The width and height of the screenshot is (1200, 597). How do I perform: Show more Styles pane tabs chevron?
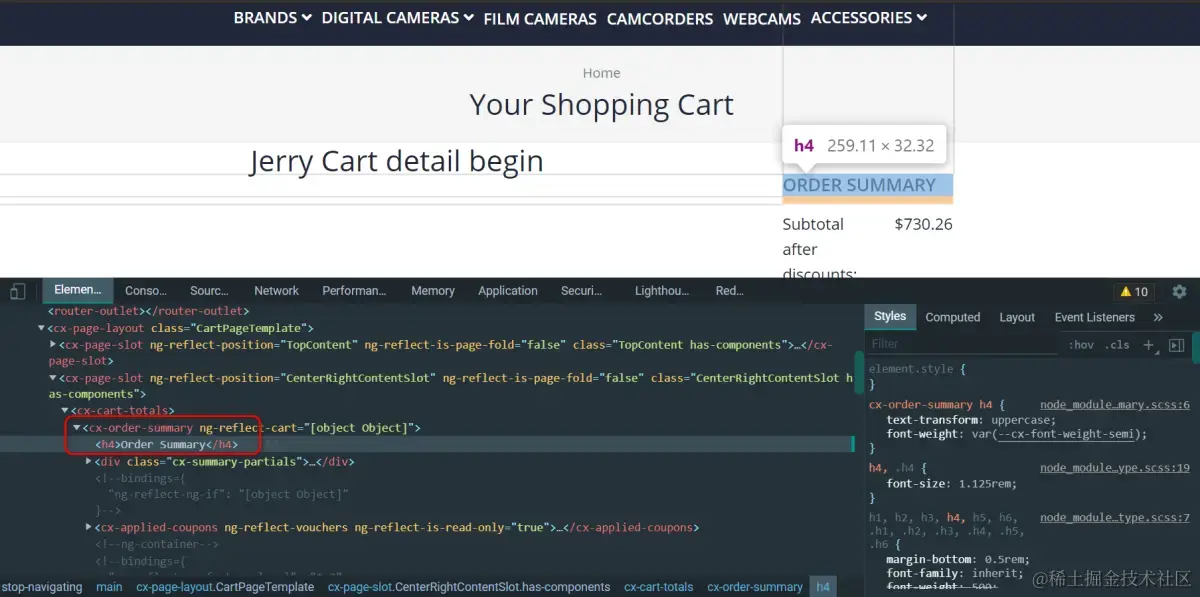coord(1158,317)
